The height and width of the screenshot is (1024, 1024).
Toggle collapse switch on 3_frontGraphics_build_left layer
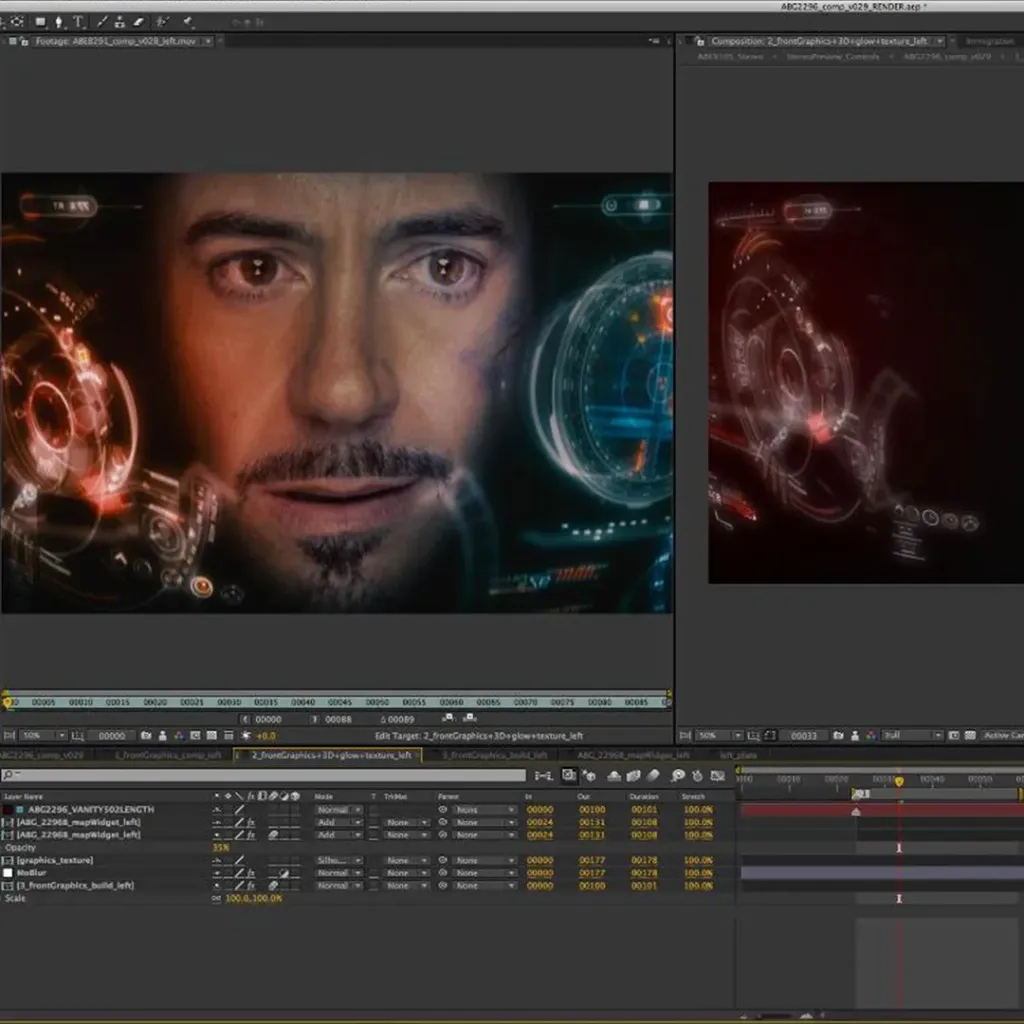[228, 886]
